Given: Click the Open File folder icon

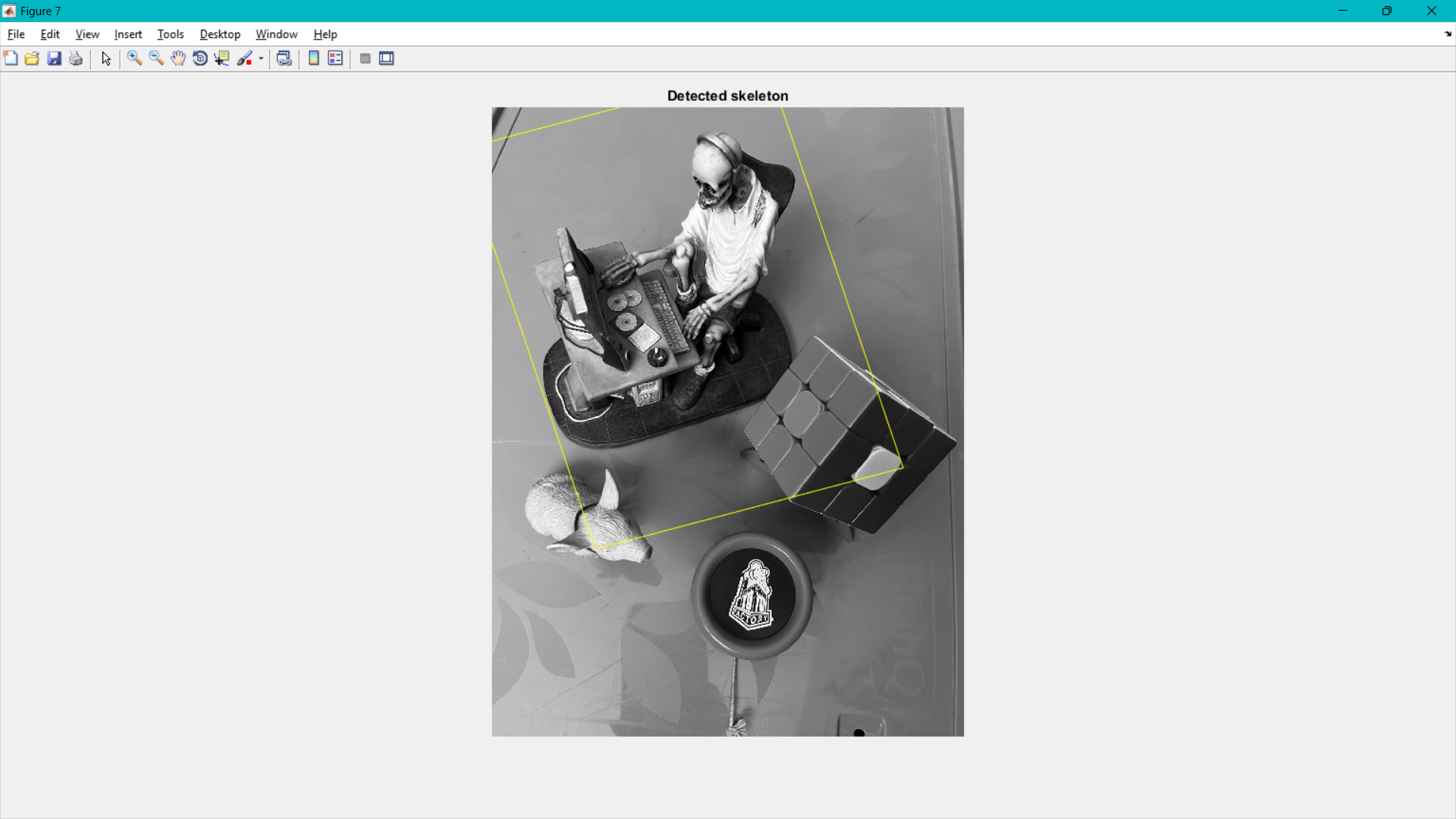Looking at the screenshot, I should [32, 58].
